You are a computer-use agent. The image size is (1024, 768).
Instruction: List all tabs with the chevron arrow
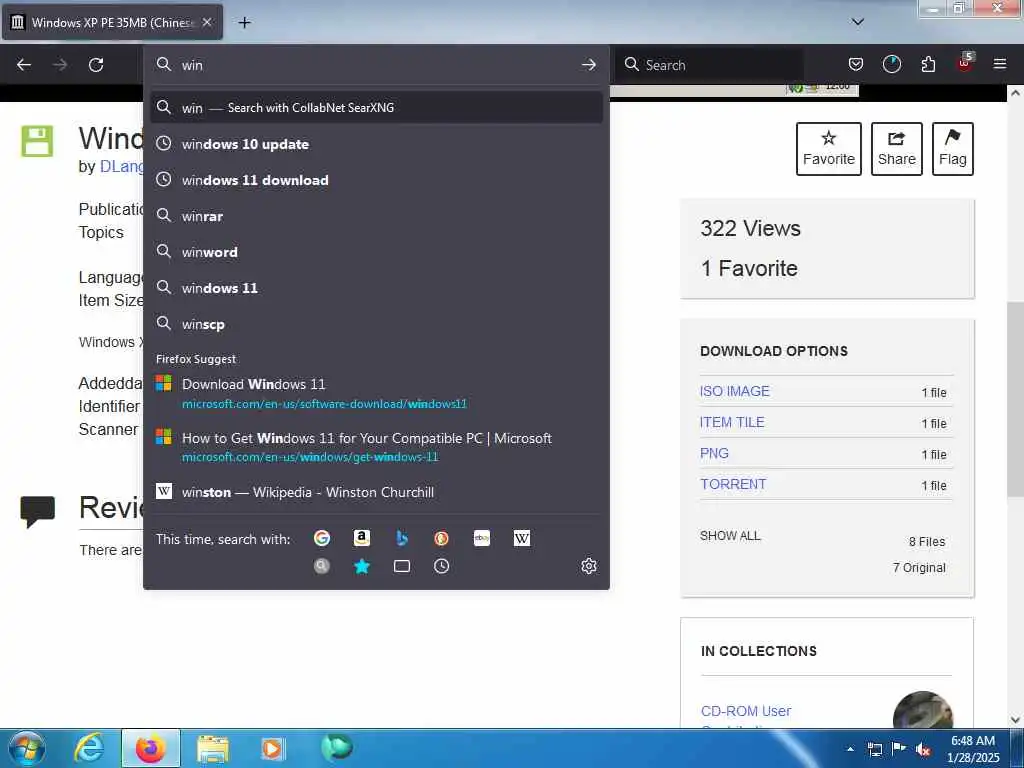click(858, 22)
